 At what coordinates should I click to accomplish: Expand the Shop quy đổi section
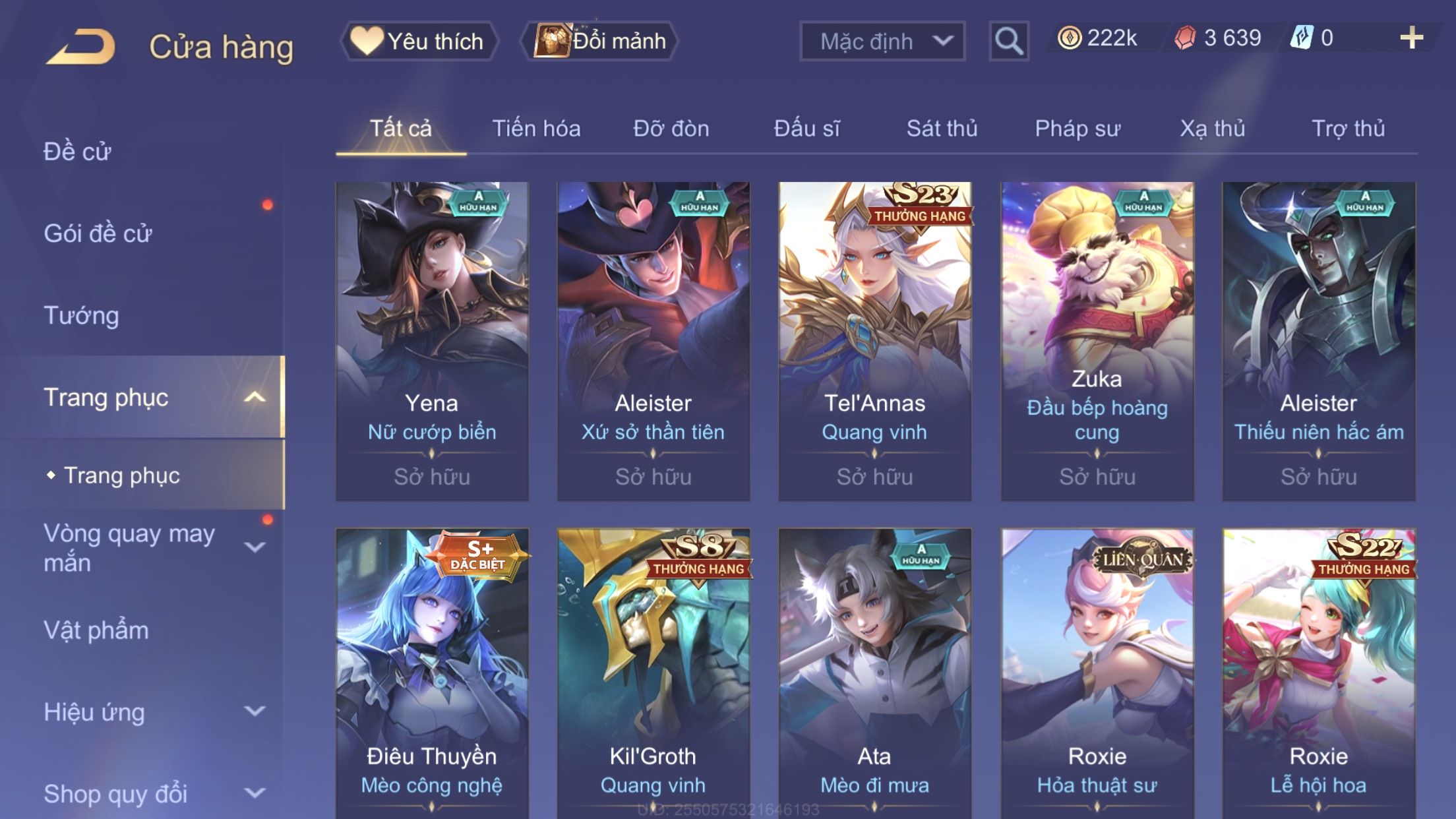[x=255, y=793]
